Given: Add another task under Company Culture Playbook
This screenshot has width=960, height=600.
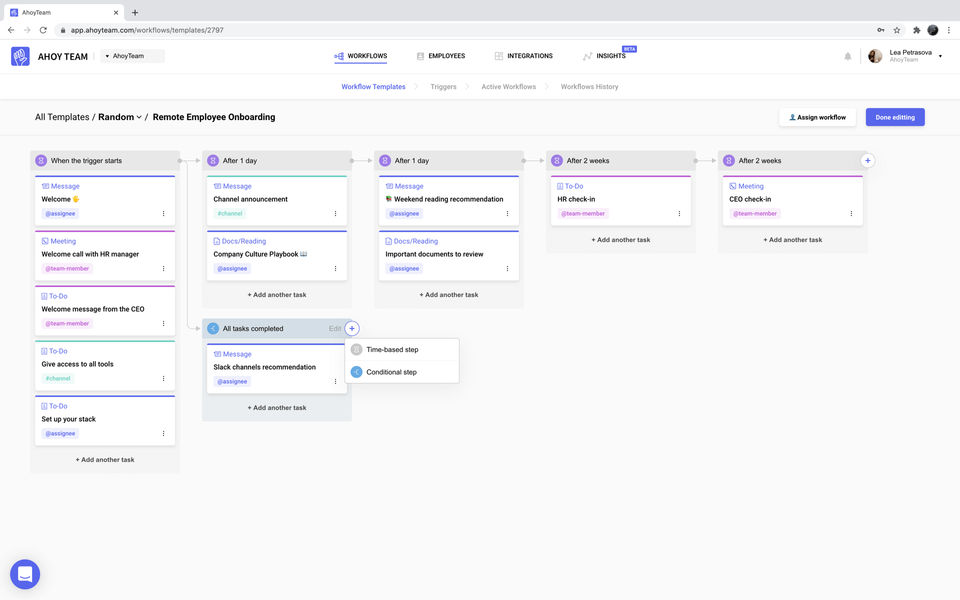Looking at the screenshot, I should point(277,295).
